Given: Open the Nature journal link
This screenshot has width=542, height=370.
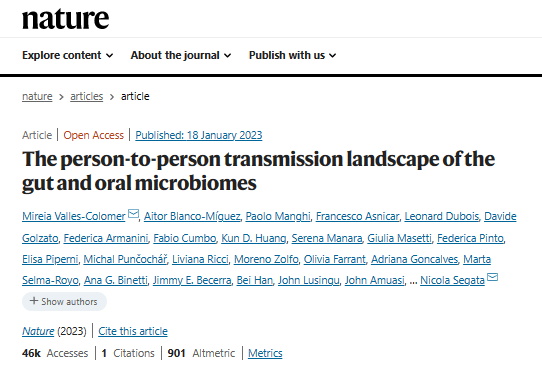Looking at the screenshot, I should point(38,331).
